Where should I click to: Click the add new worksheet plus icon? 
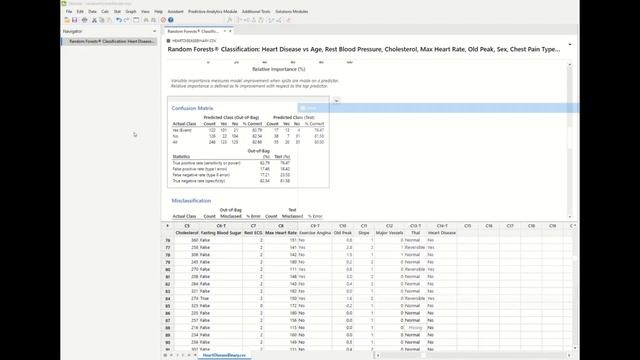pos(195,356)
